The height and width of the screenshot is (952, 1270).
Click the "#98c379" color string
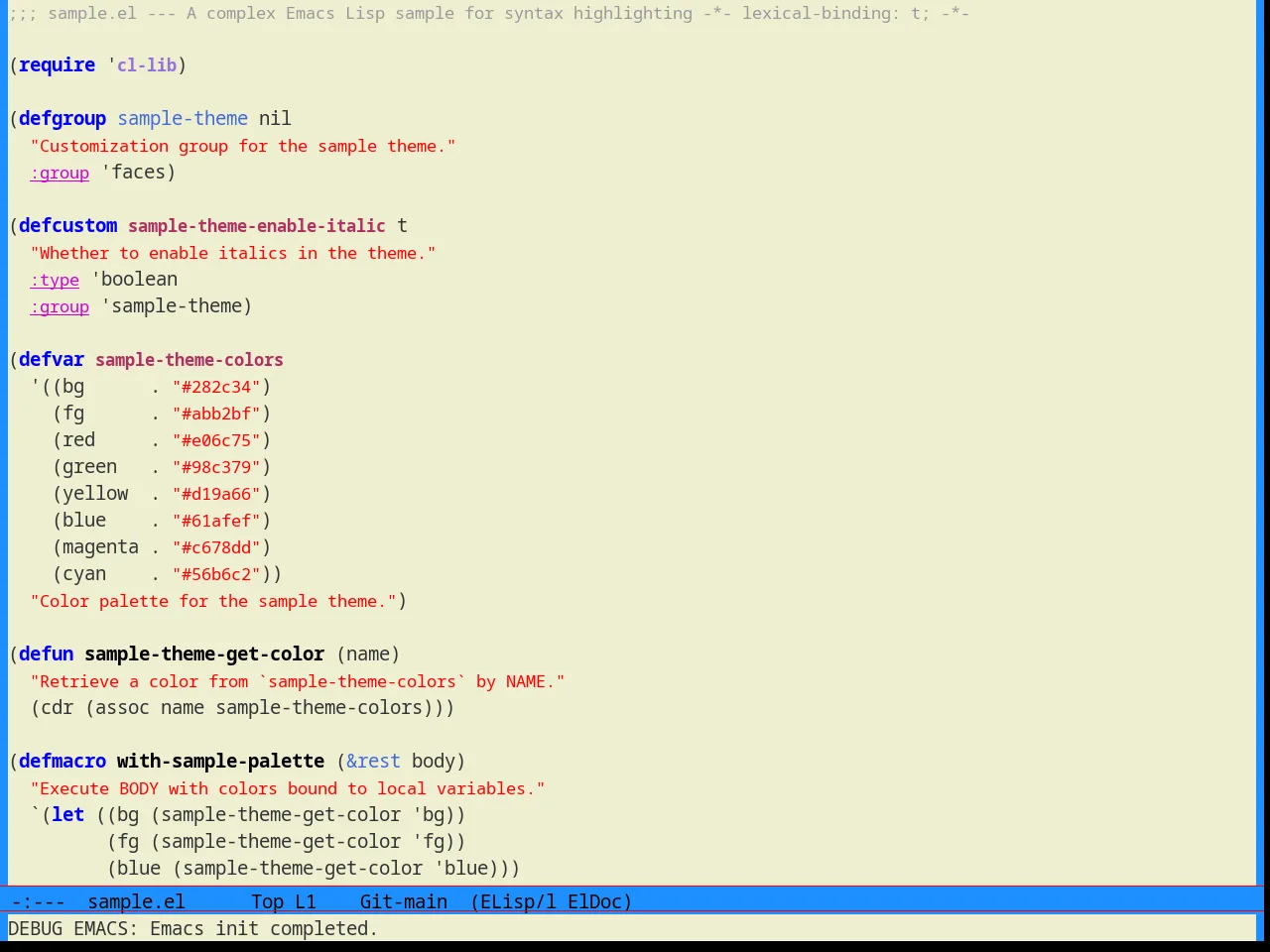[x=216, y=467]
